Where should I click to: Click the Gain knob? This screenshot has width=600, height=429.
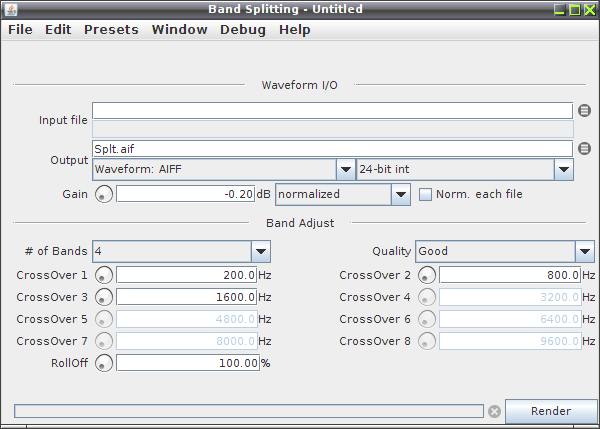[x=104, y=194]
